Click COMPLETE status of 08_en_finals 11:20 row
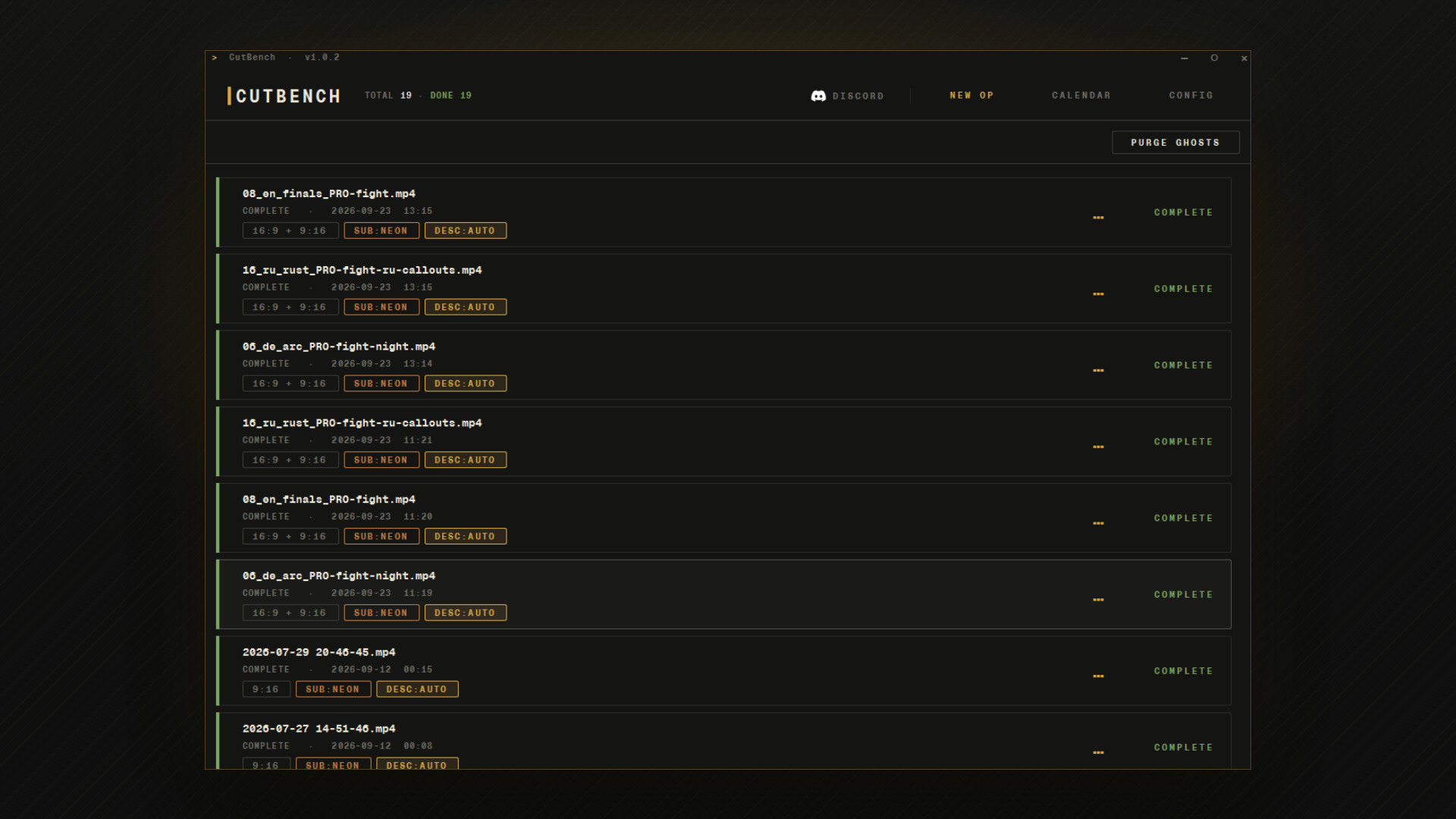1456x819 pixels. [1183, 519]
